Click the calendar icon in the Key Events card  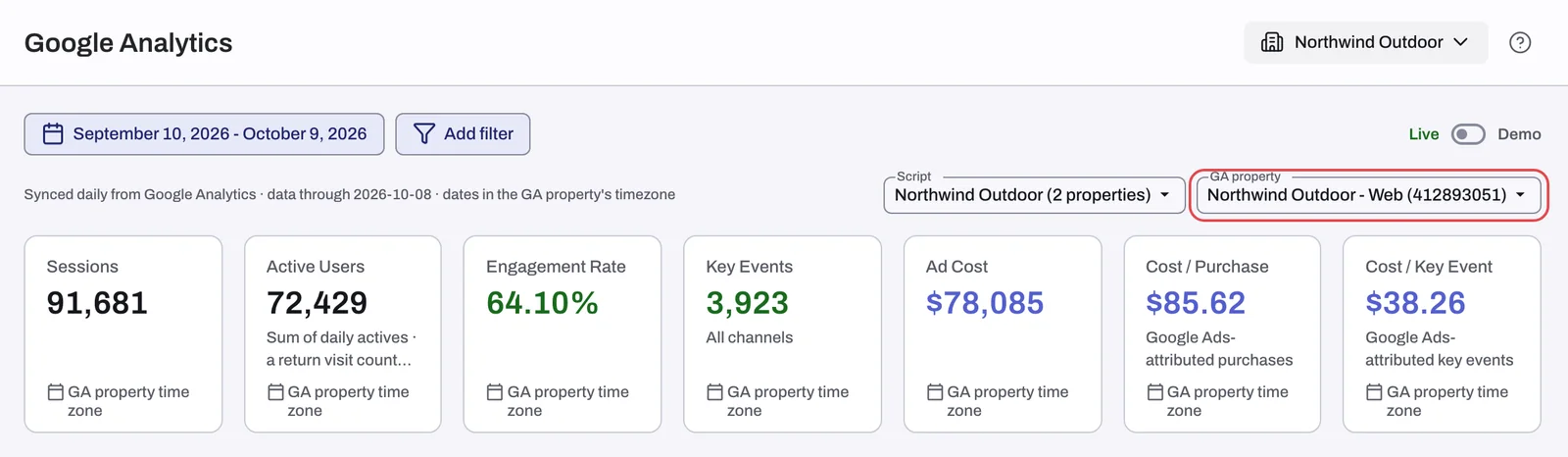pyautogui.click(x=715, y=392)
